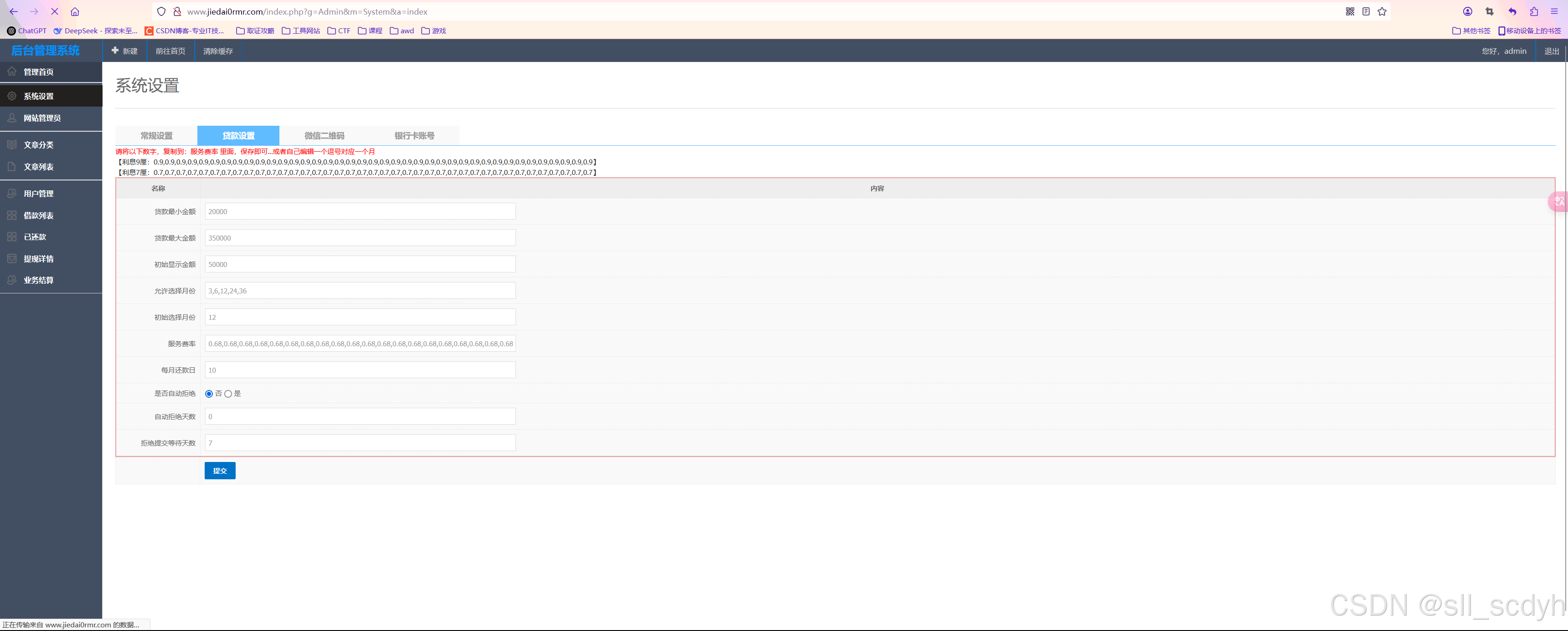Click the icon beside 提现详情 in sidebar
The height and width of the screenshot is (631, 1568).
12,259
